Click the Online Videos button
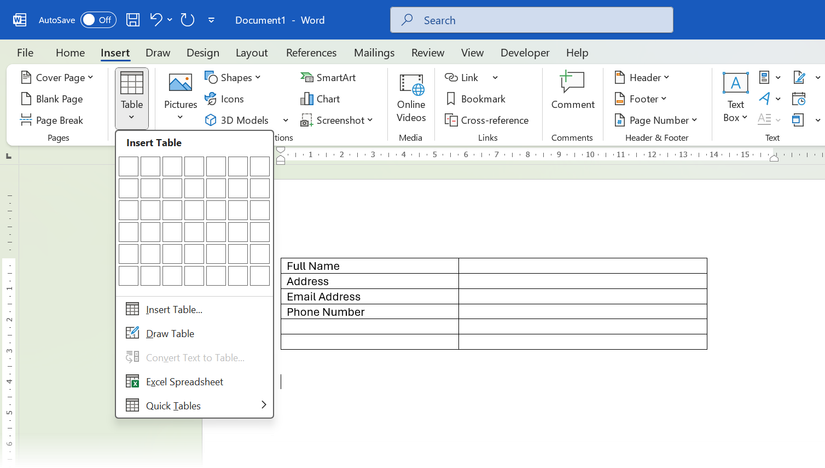The width and height of the screenshot is (825, 468). click(411, 97)
